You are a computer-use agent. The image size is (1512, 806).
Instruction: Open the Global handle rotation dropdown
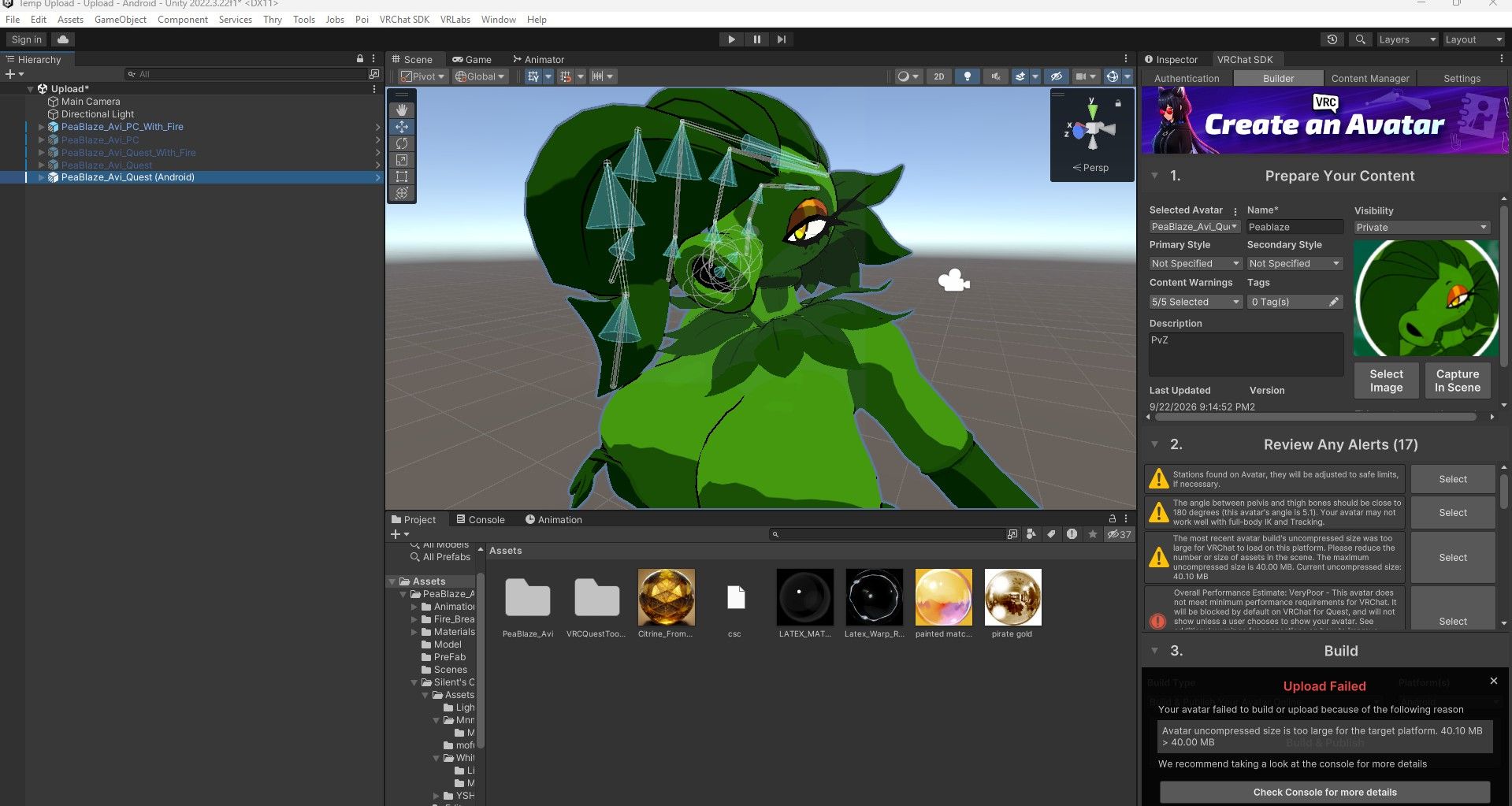(x=480, y=76)
